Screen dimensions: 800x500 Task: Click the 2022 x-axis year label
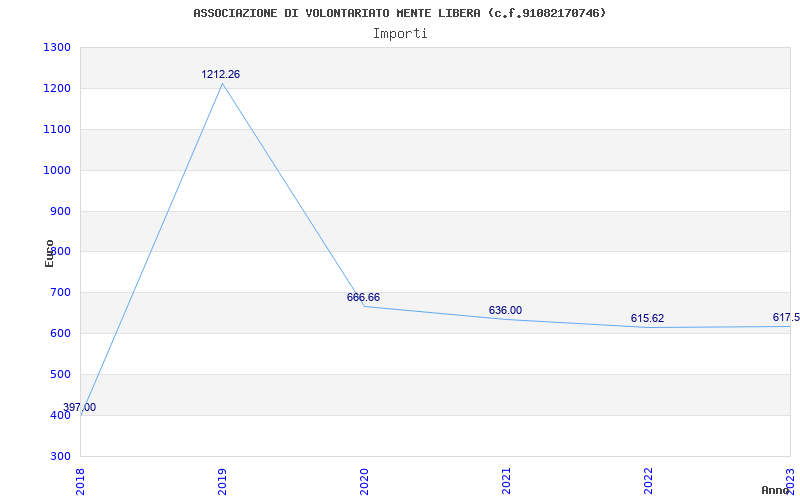coord(648,481)
